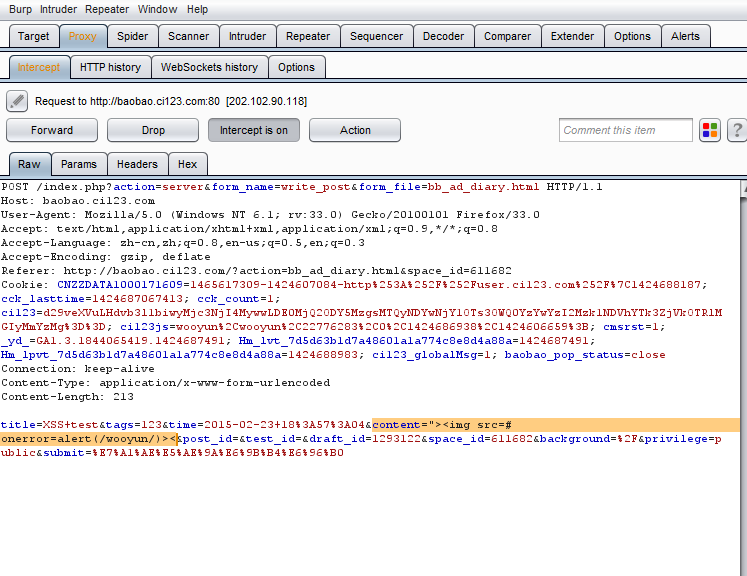Open the Sequencer tab

(x=376, y=36)
